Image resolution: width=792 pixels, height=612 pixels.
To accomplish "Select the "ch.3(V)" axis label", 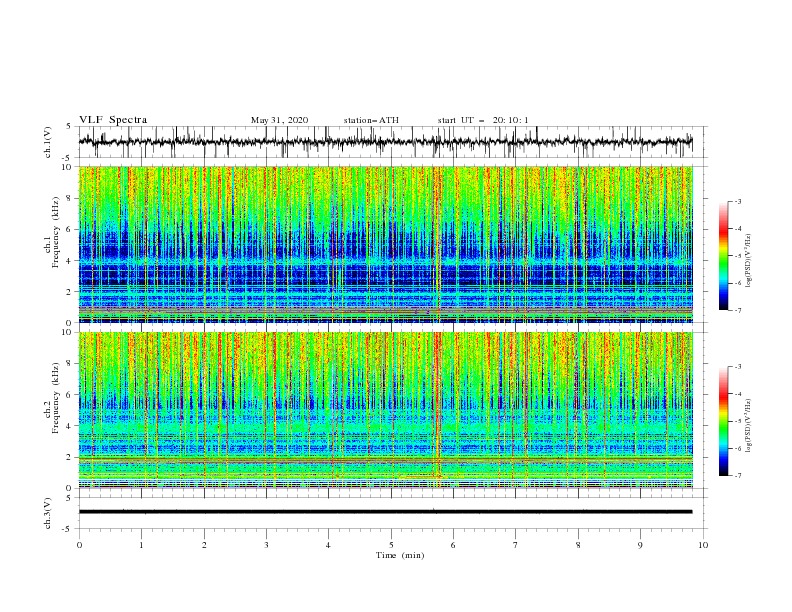I will pyautogui.click(x=48, y=513).
